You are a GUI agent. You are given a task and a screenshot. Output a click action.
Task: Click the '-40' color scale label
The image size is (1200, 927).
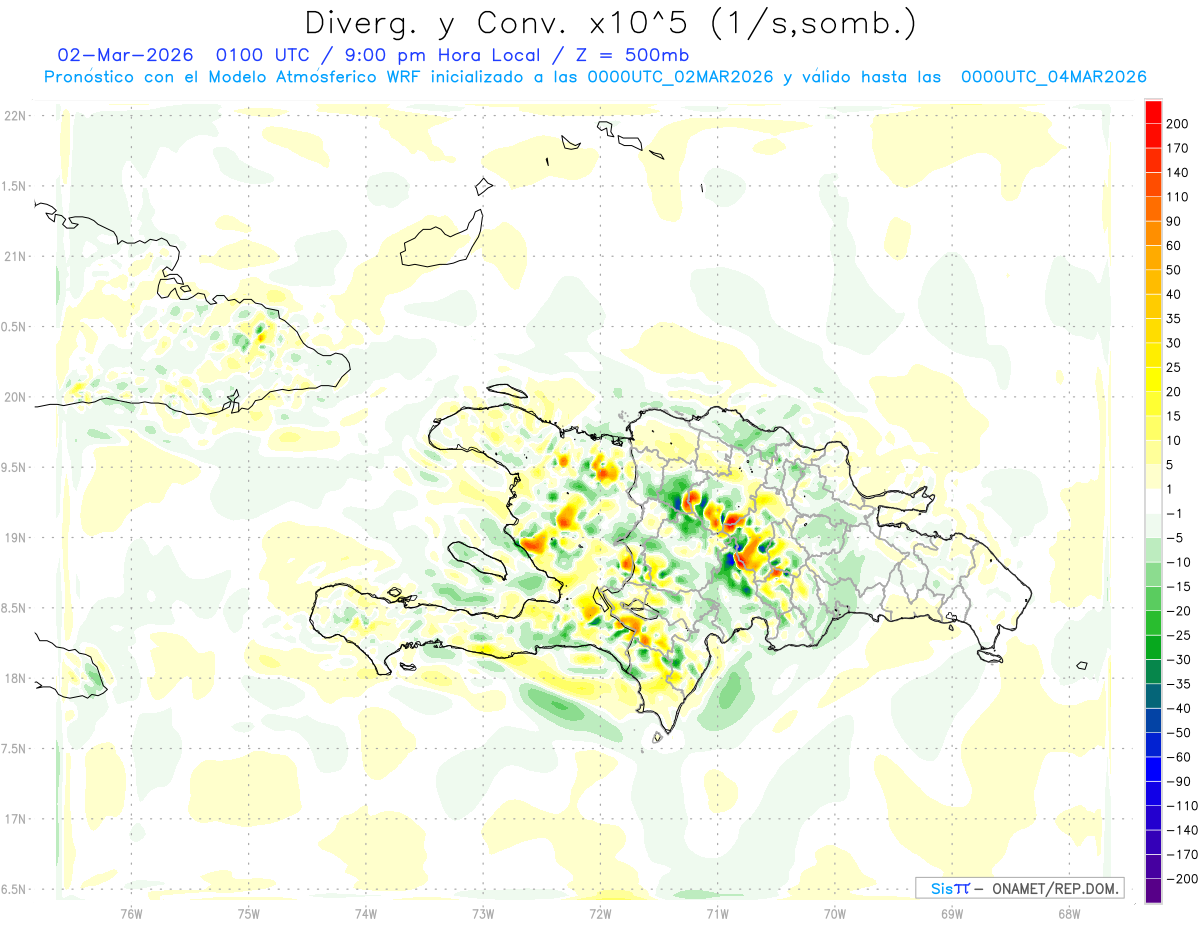1180,708
